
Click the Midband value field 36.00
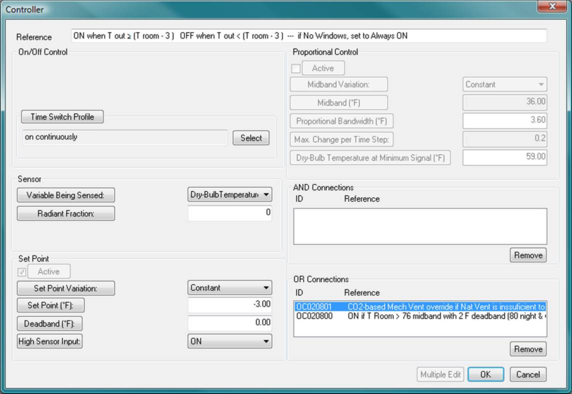[x=505, y=102]
